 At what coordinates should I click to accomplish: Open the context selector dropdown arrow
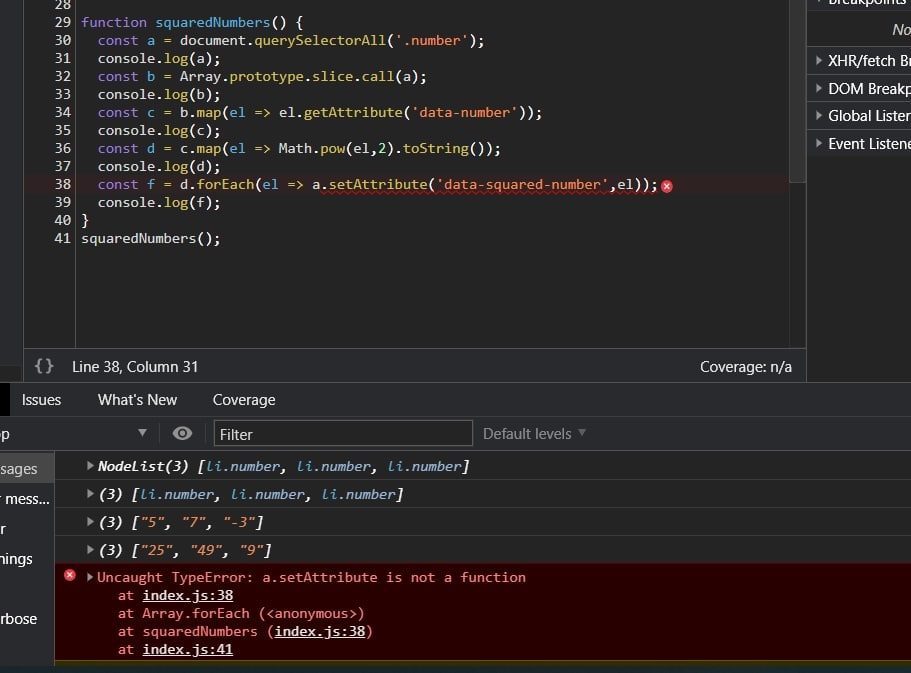point(142,433)
